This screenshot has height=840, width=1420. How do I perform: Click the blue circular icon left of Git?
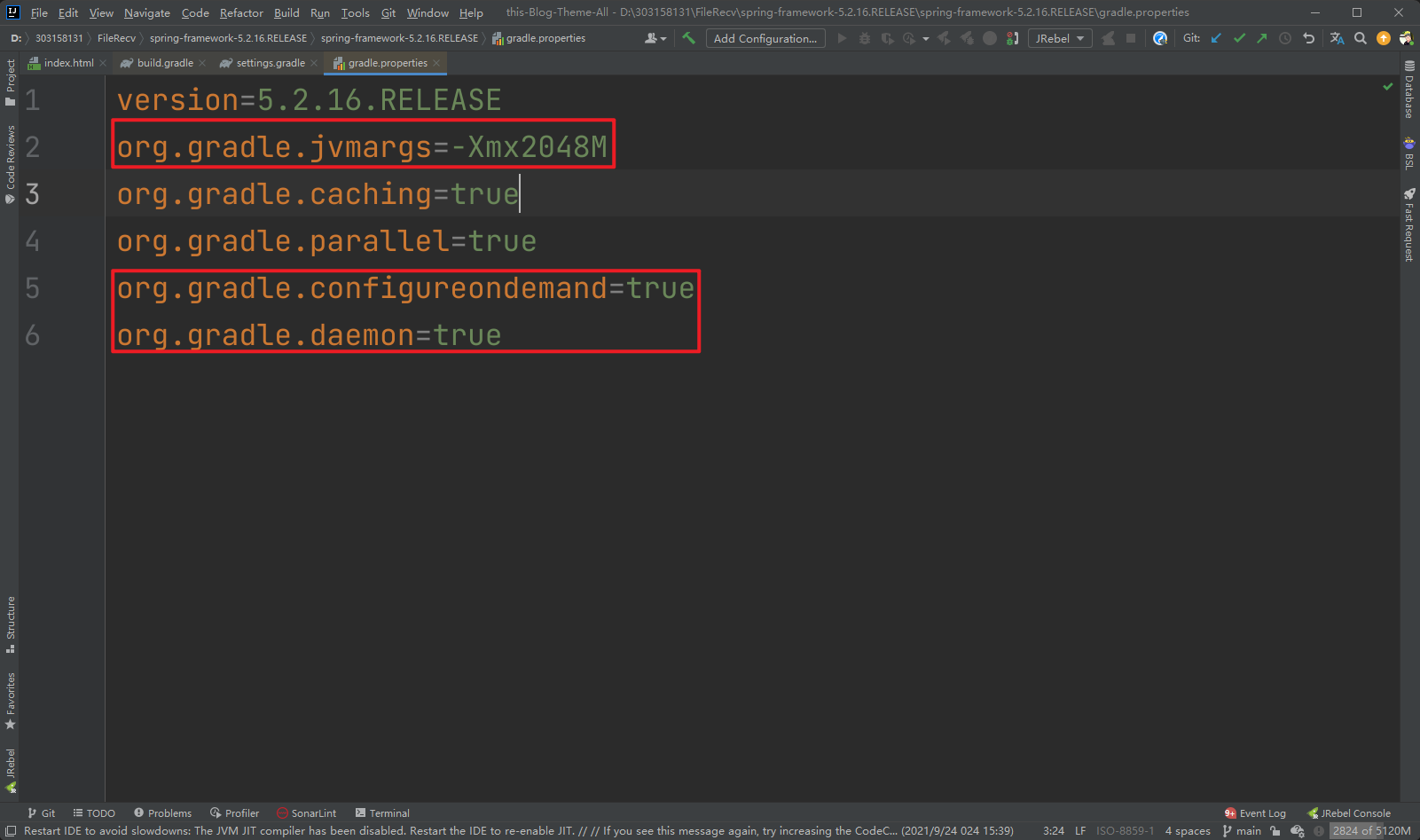[1160, 38]
